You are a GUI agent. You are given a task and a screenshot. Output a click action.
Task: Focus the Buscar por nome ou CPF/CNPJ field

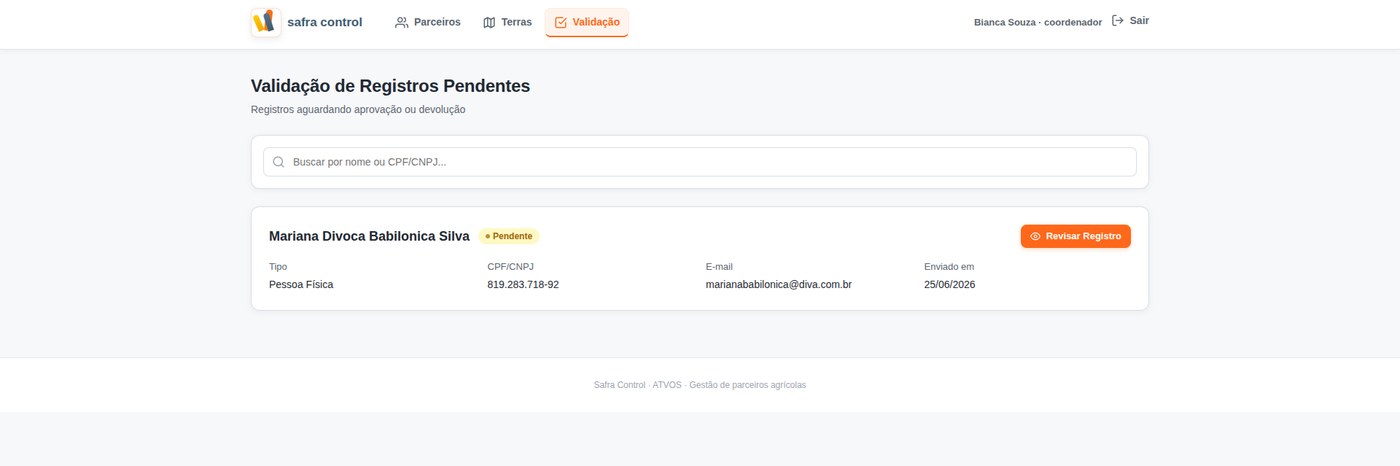coord(700,162)
